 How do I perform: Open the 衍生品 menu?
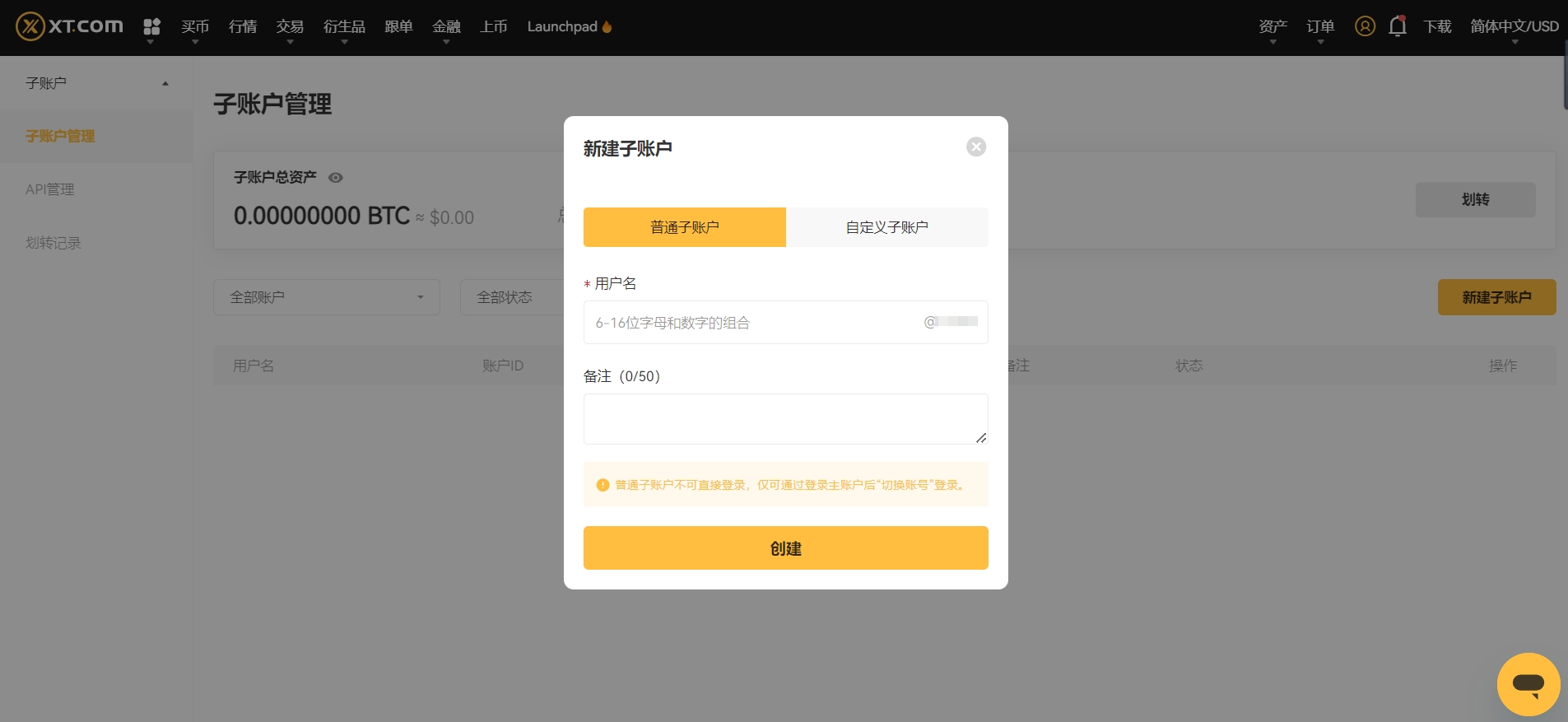tap(344, 27)
